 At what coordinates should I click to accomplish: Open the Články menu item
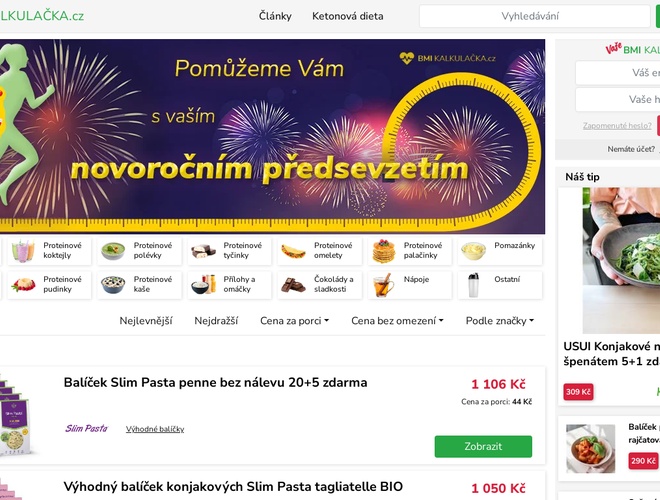point(275,16)
